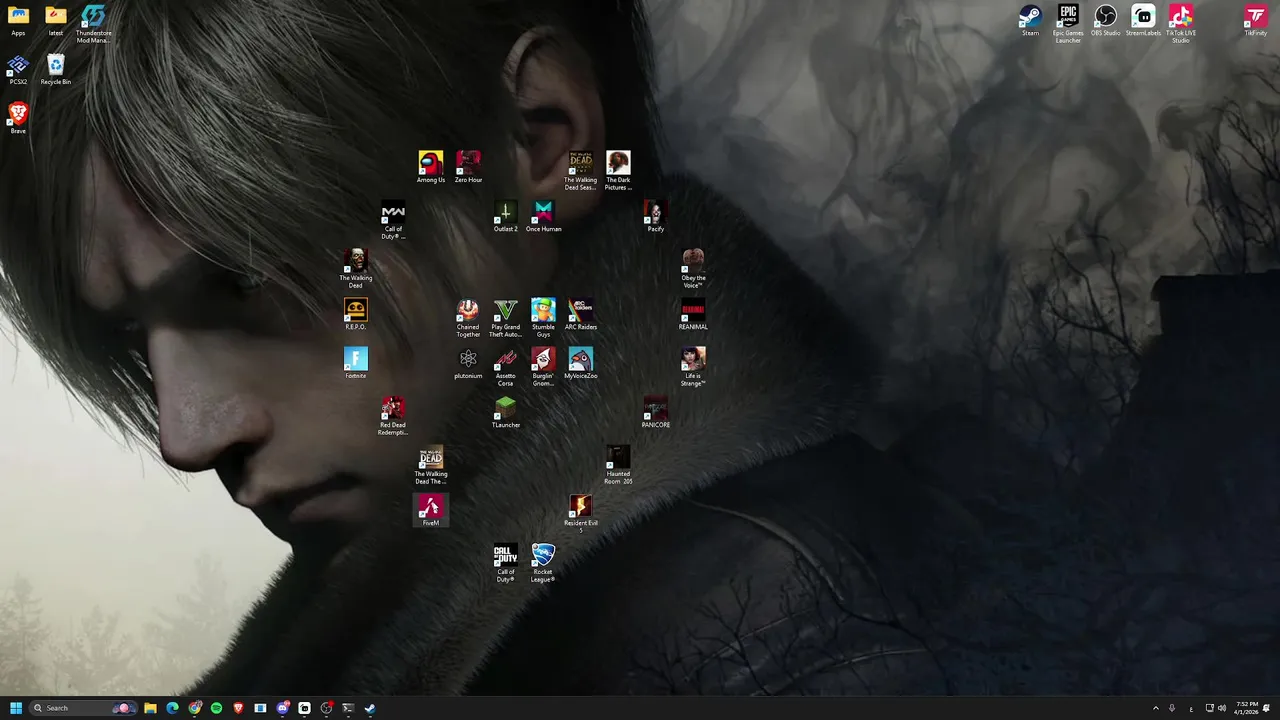Launch TLauncher from the desktop
Viewport: 1280px width, 720px height.
click(506, 412)
